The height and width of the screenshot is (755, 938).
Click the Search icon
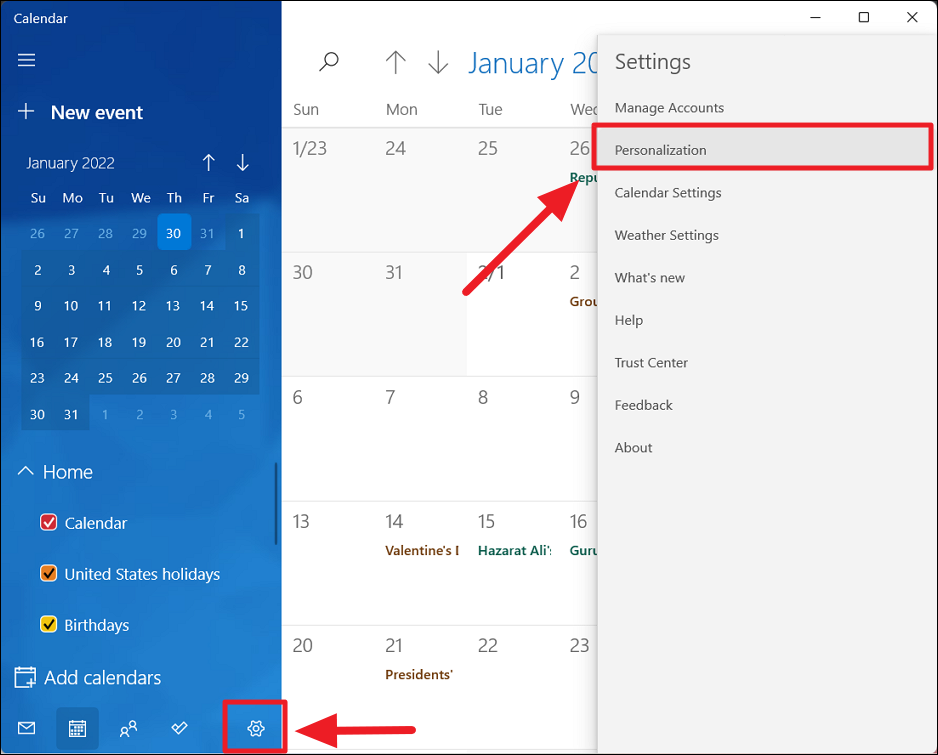329,61
